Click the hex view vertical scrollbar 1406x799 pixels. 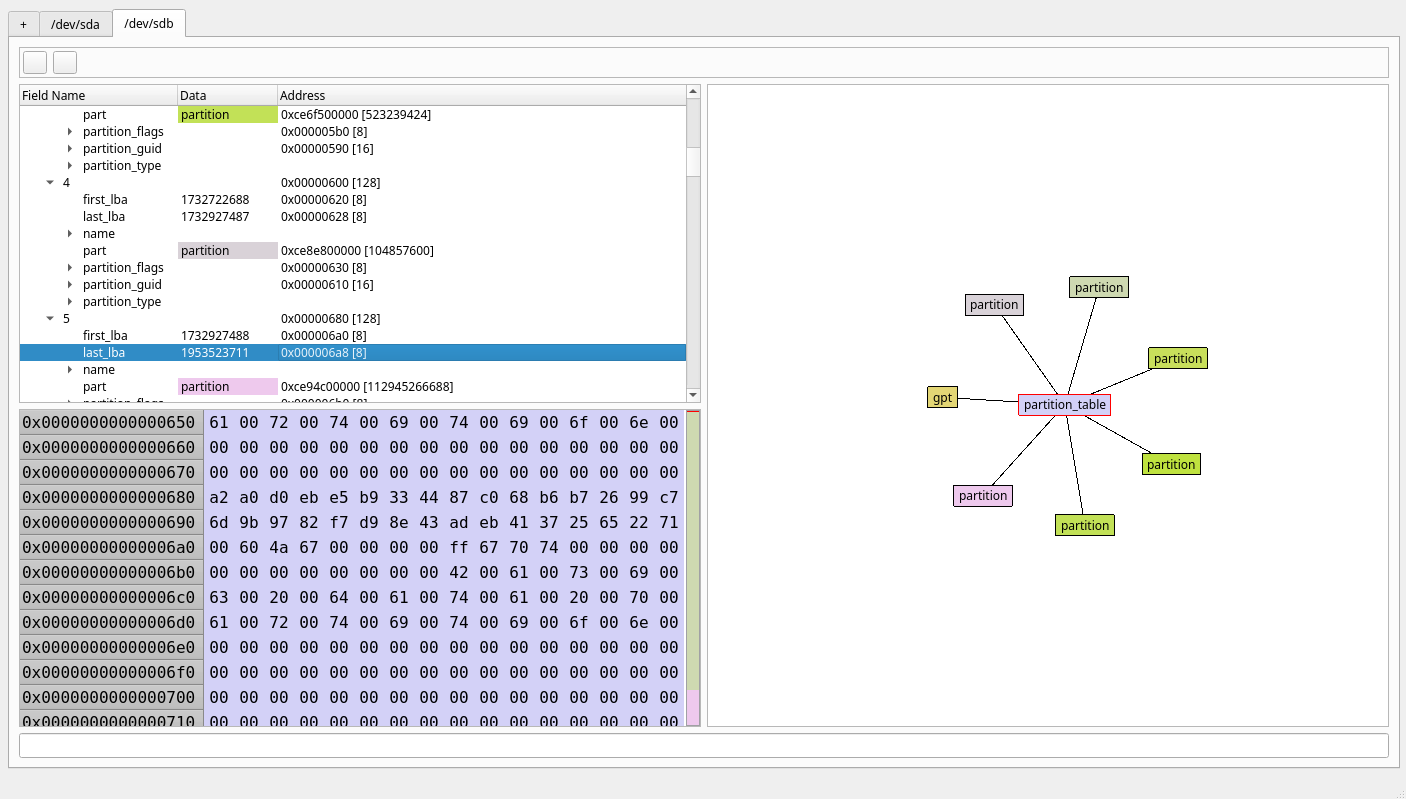[693, 568]
